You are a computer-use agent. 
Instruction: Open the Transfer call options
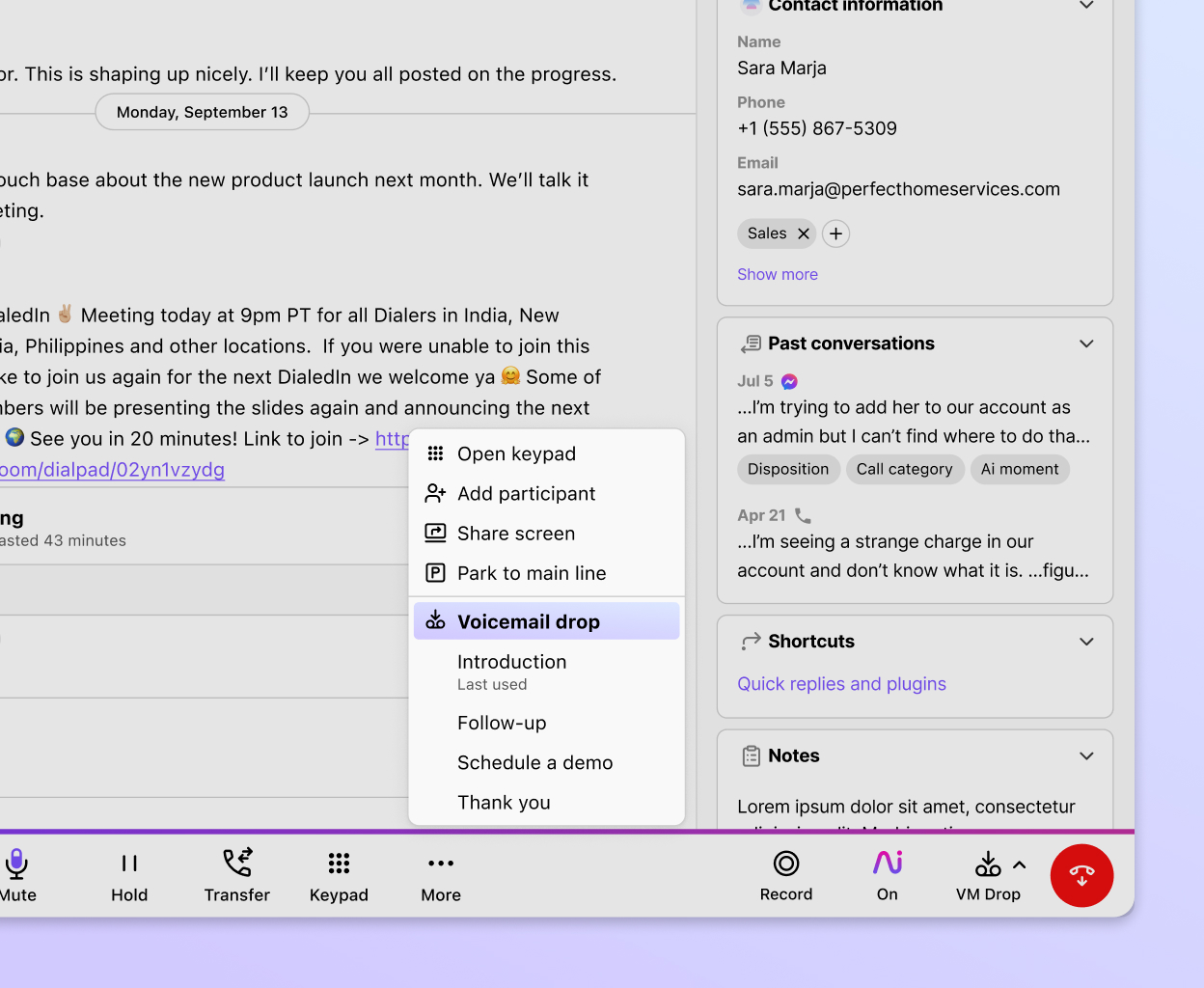[236, 875]
